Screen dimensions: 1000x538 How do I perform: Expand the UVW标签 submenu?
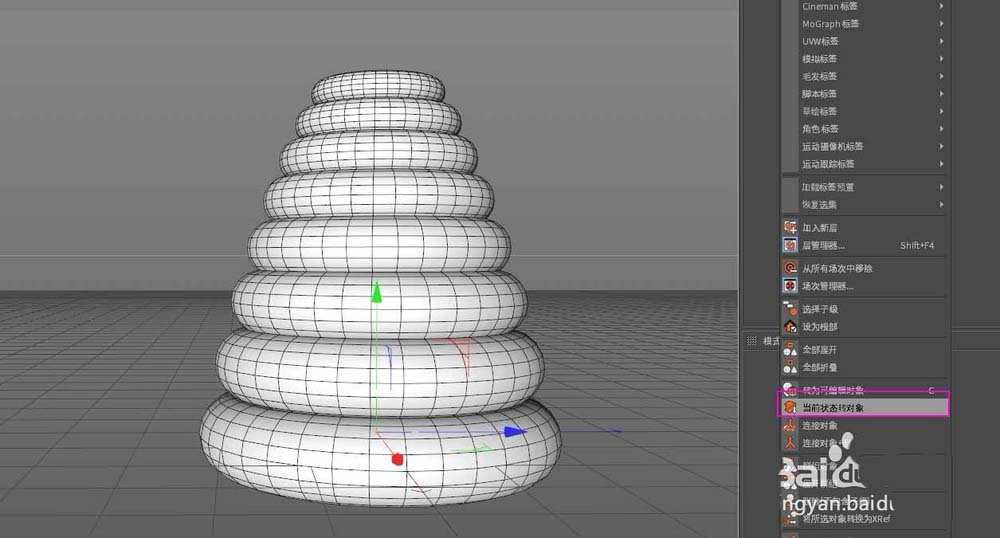(864, 41)
